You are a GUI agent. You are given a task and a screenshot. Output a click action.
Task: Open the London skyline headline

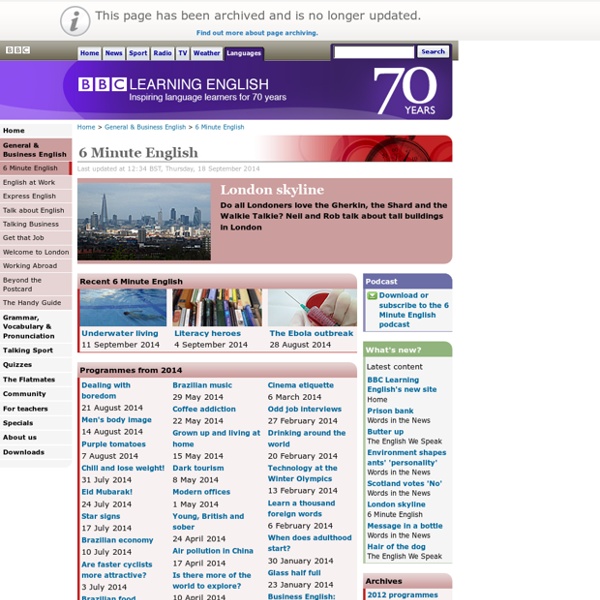pos(272,190)
